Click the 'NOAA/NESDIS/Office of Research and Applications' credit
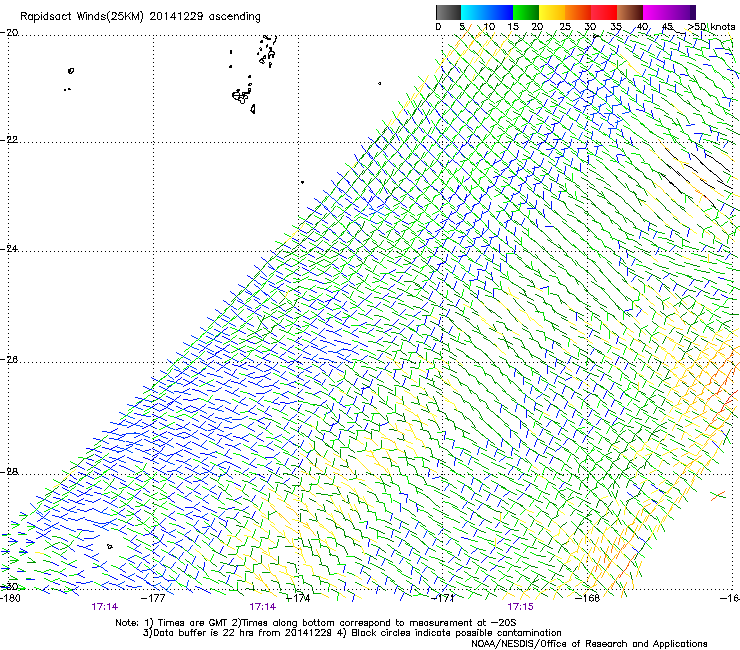The image size is (740, 650). tap(589, 644)
